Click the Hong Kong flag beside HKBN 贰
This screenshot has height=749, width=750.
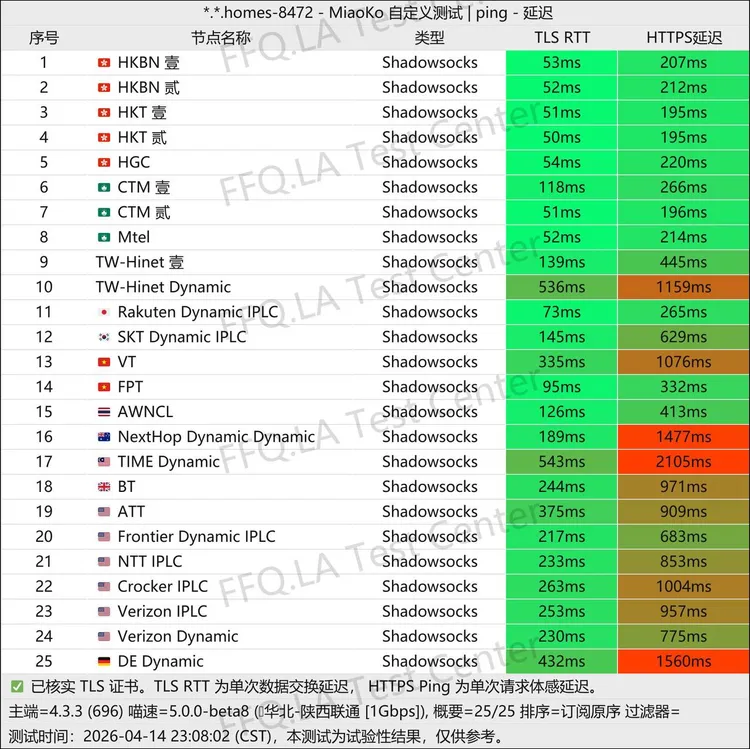point(104,88)
